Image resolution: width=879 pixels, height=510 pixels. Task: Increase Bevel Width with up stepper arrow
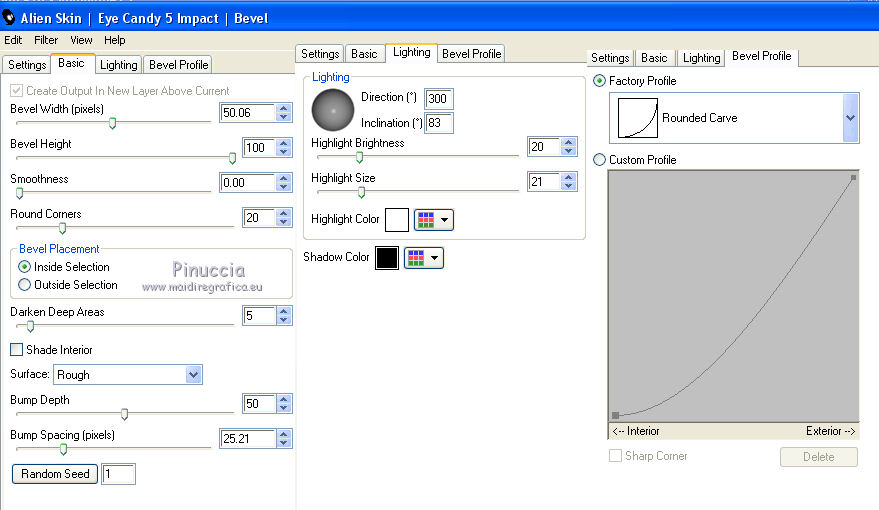(x=284, y=108)
